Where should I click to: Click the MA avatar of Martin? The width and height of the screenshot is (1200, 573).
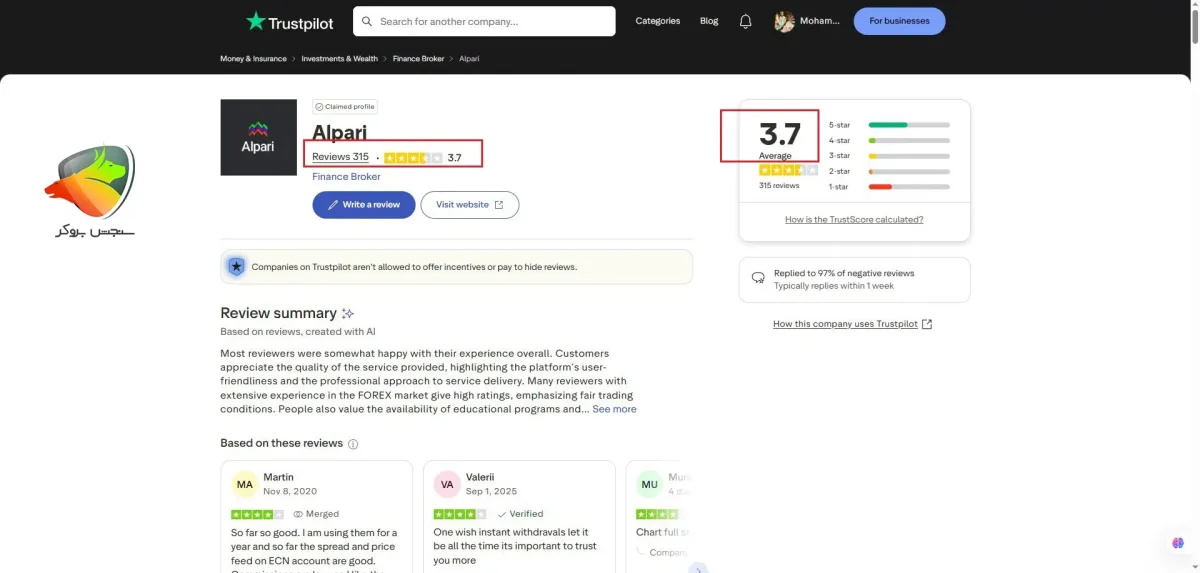(x=245, y=485)
